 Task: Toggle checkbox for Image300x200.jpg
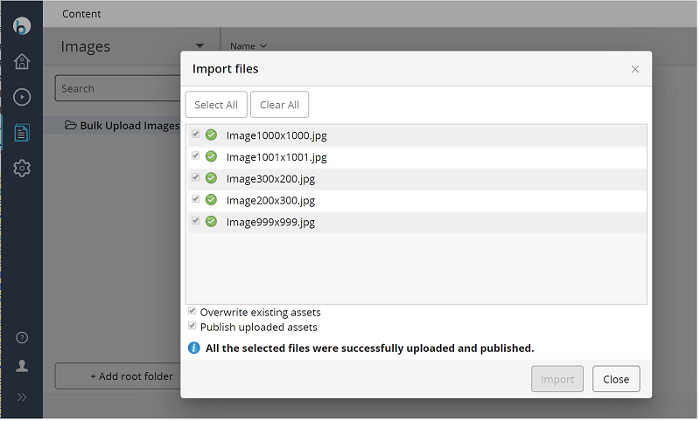click(x=196, y=178)
